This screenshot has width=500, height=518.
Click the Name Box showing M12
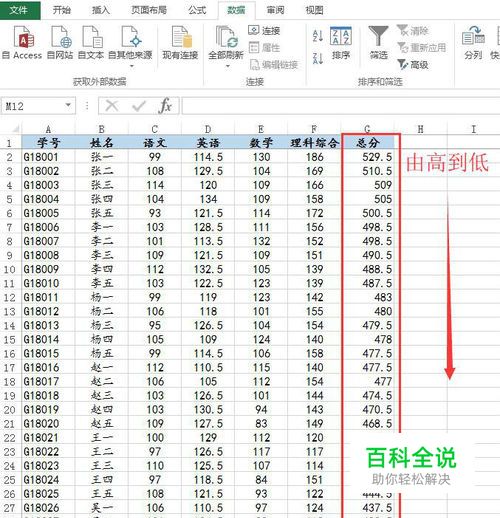tap(33, 106)
